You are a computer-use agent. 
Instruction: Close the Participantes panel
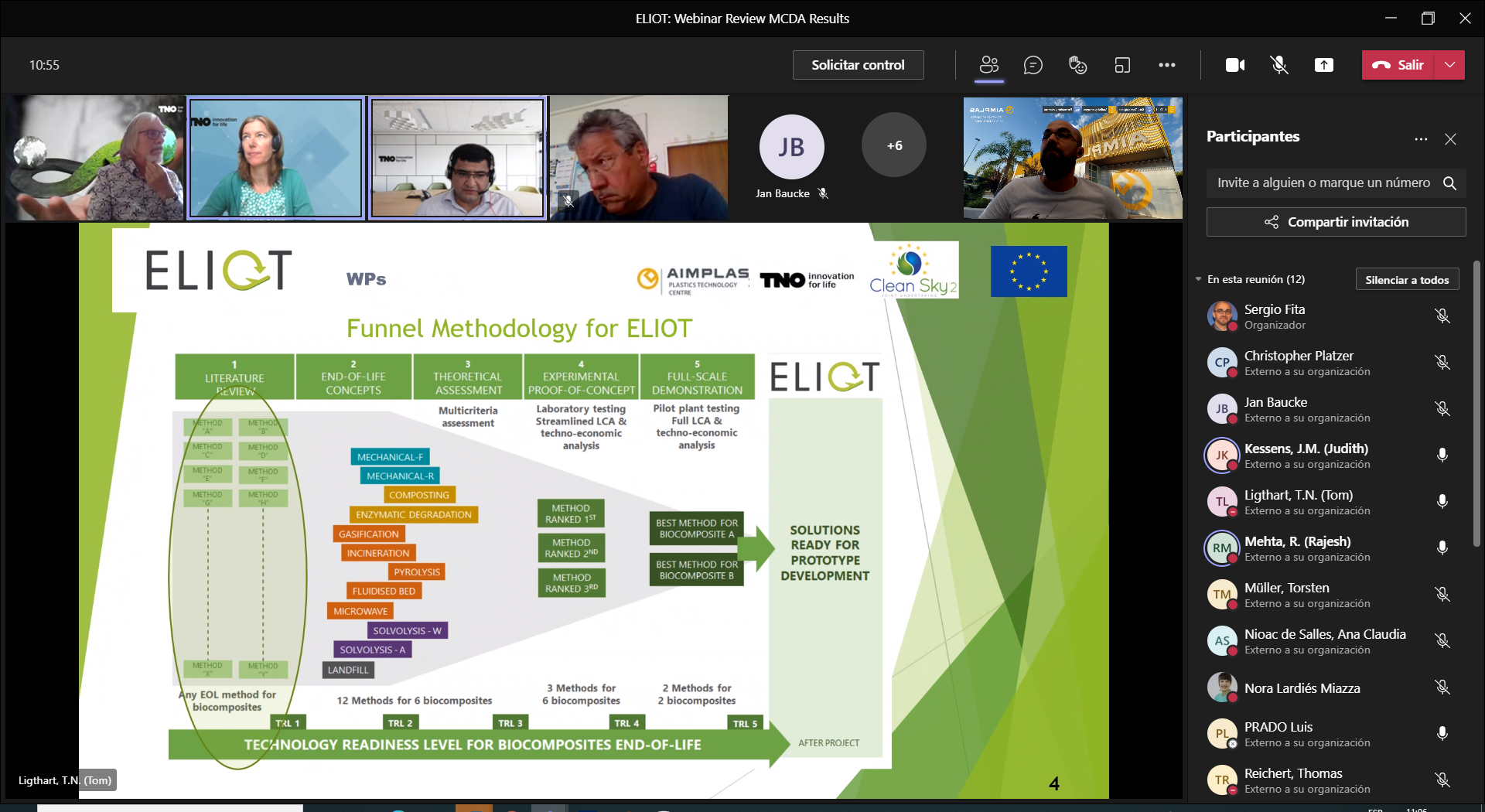[1450, 139]
